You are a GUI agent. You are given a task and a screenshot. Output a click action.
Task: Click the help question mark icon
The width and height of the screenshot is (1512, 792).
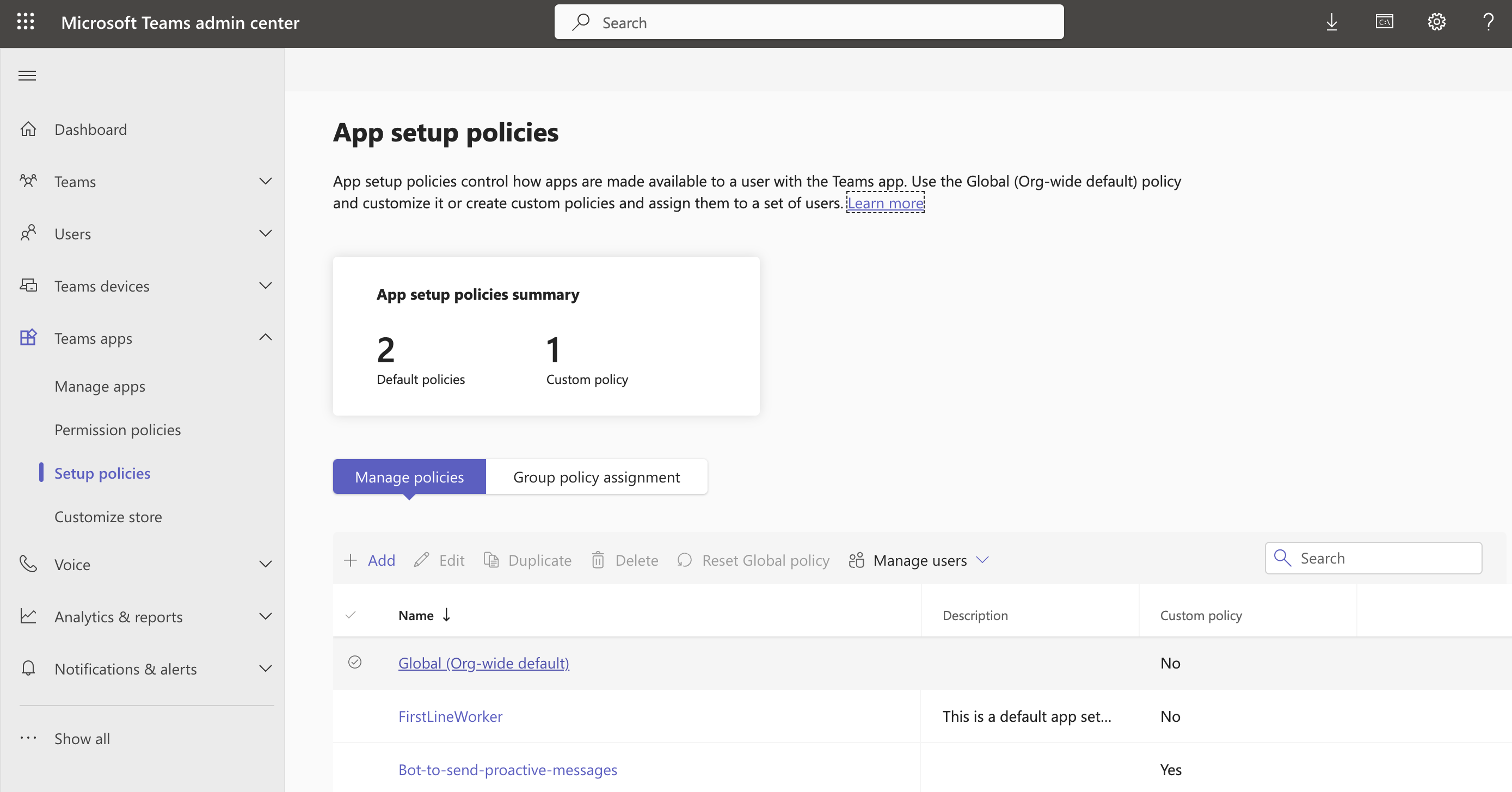click(1489, 22)
